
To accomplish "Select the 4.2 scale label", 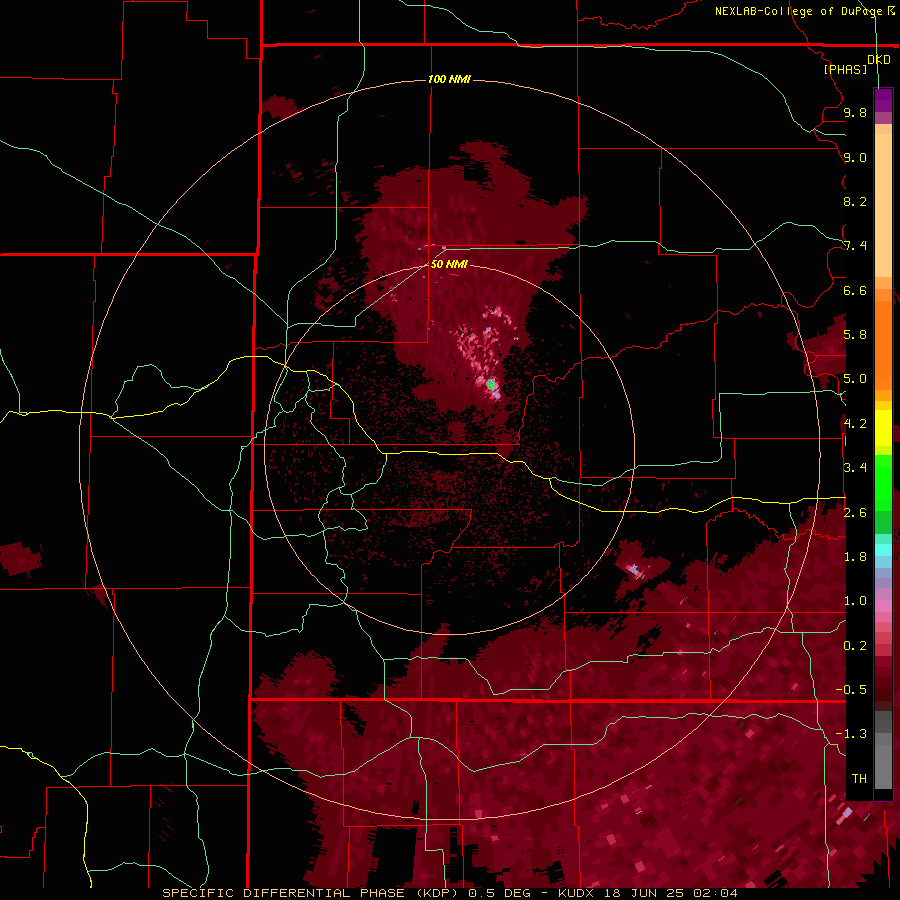I will click(x=855, y=424).
